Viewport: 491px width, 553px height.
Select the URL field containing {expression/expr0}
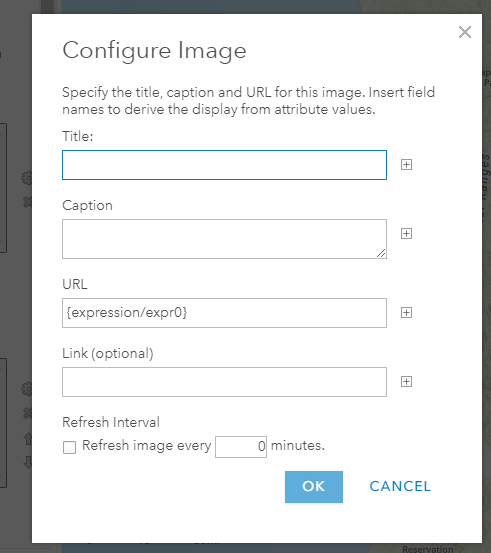(224, 313)
